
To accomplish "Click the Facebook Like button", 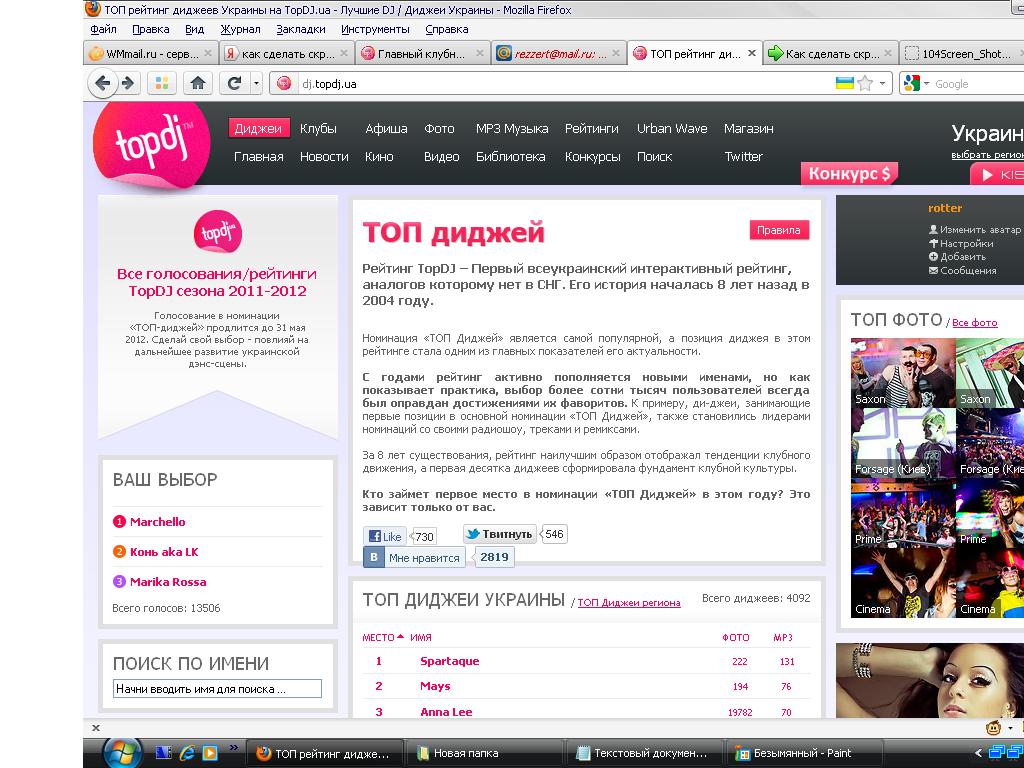I will click(385, 536).
